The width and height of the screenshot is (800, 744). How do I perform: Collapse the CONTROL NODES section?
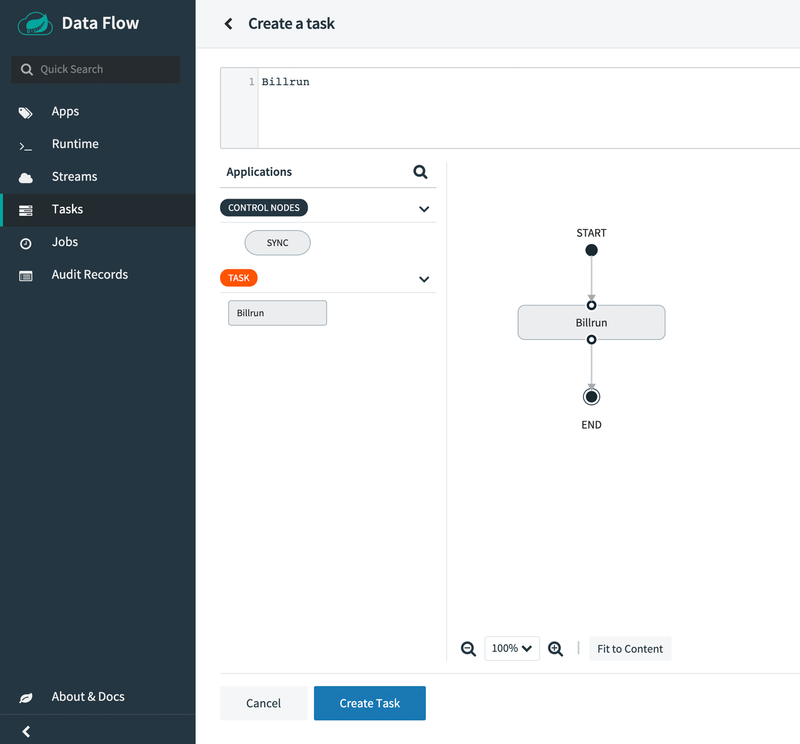[424, 209]
